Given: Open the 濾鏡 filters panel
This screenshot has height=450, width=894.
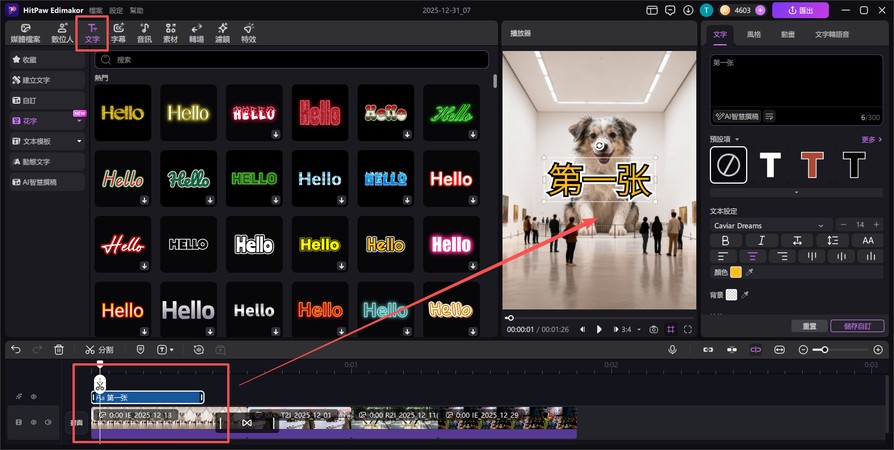Looking at the screenshot, I should pos(222,34).
